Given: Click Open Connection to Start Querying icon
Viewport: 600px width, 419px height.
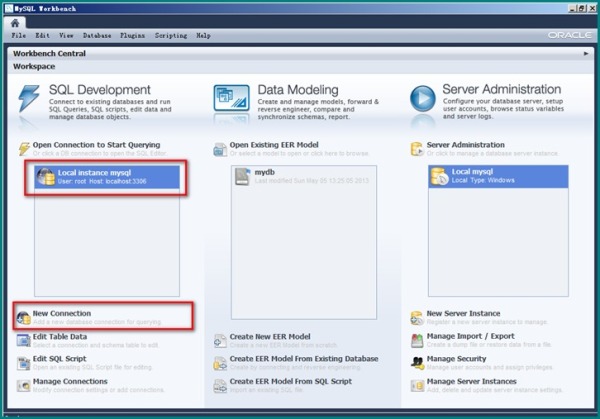Looking at the screenshot, I should (x=24, y=149).
